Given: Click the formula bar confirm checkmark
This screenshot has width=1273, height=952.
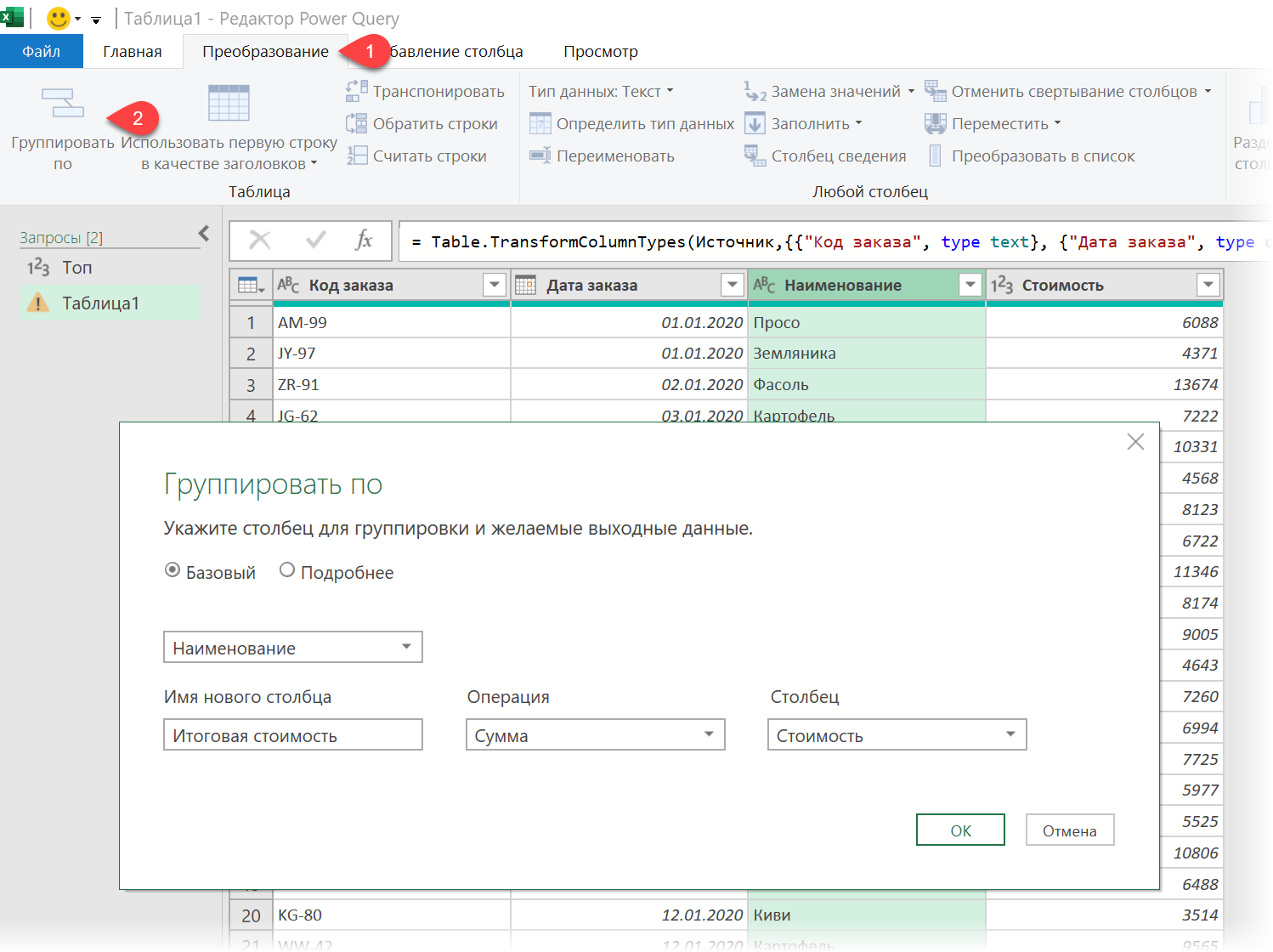Looking at the screenshot, I should pyautogui.click(x=315, y=241).
